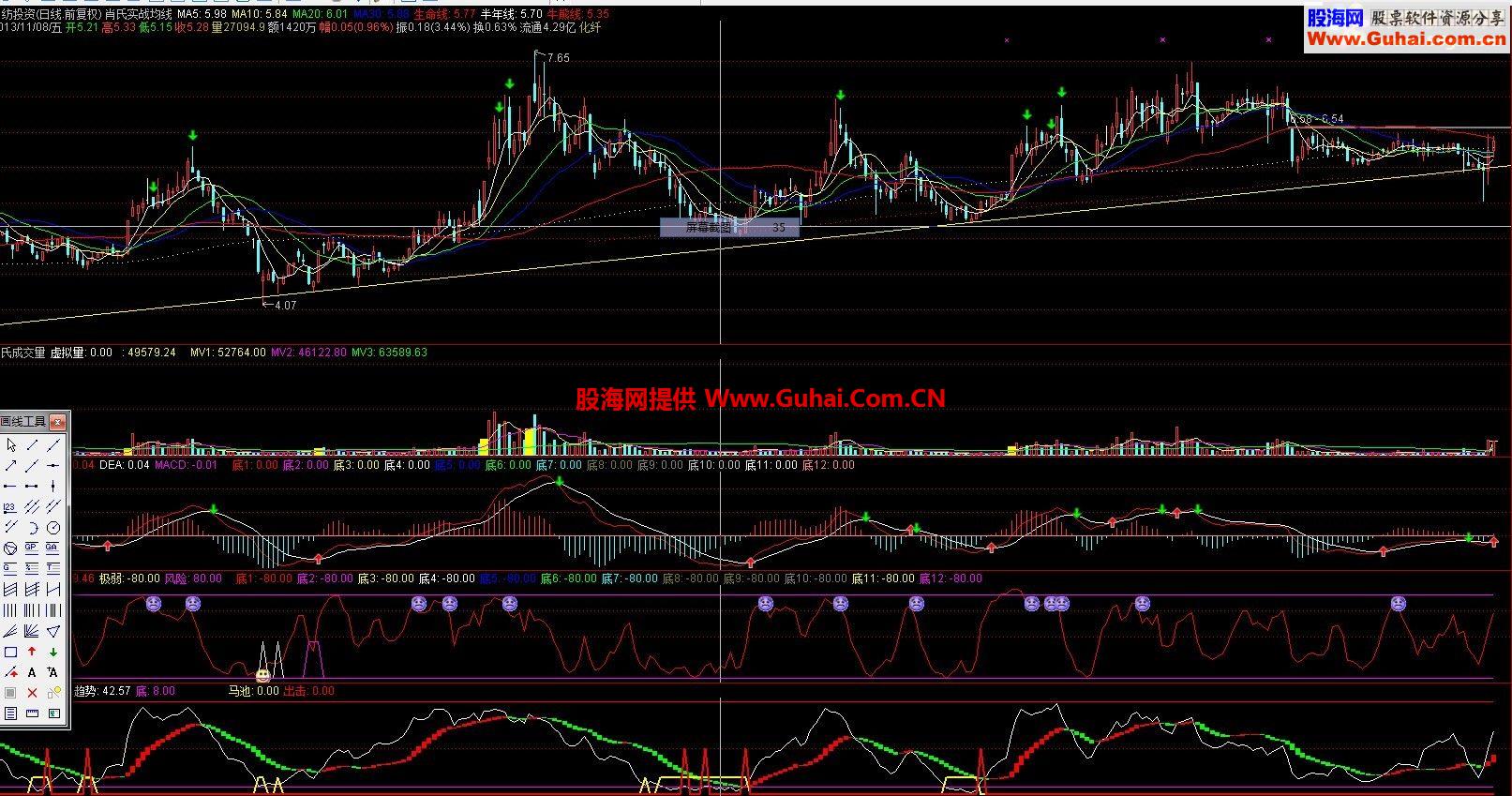1512x796 pixels.
Task: Select the shape with yellow circle icon
Action: coord(53,692)
